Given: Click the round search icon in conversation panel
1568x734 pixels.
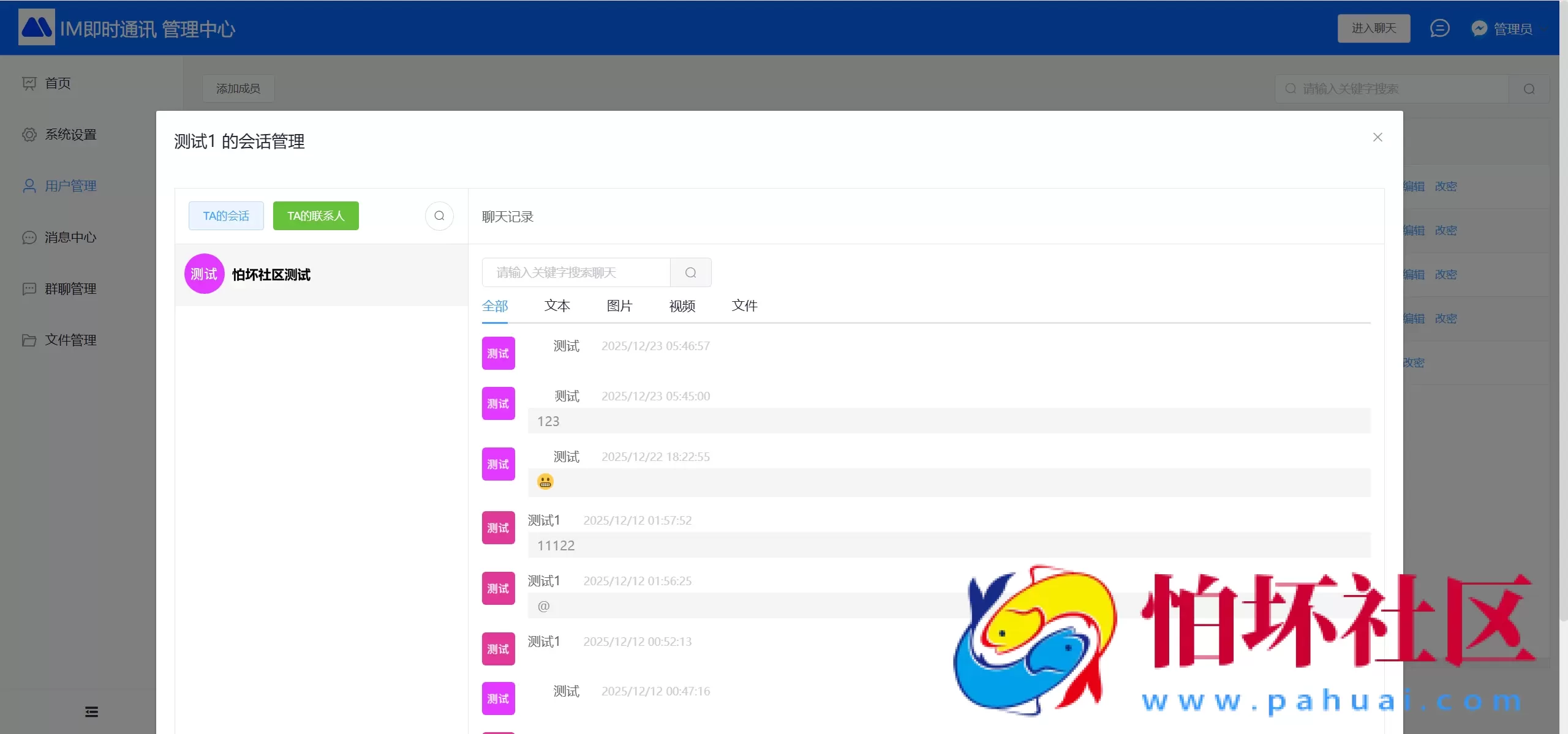Looking at the screenshot, I should click(x=439, y=216).
